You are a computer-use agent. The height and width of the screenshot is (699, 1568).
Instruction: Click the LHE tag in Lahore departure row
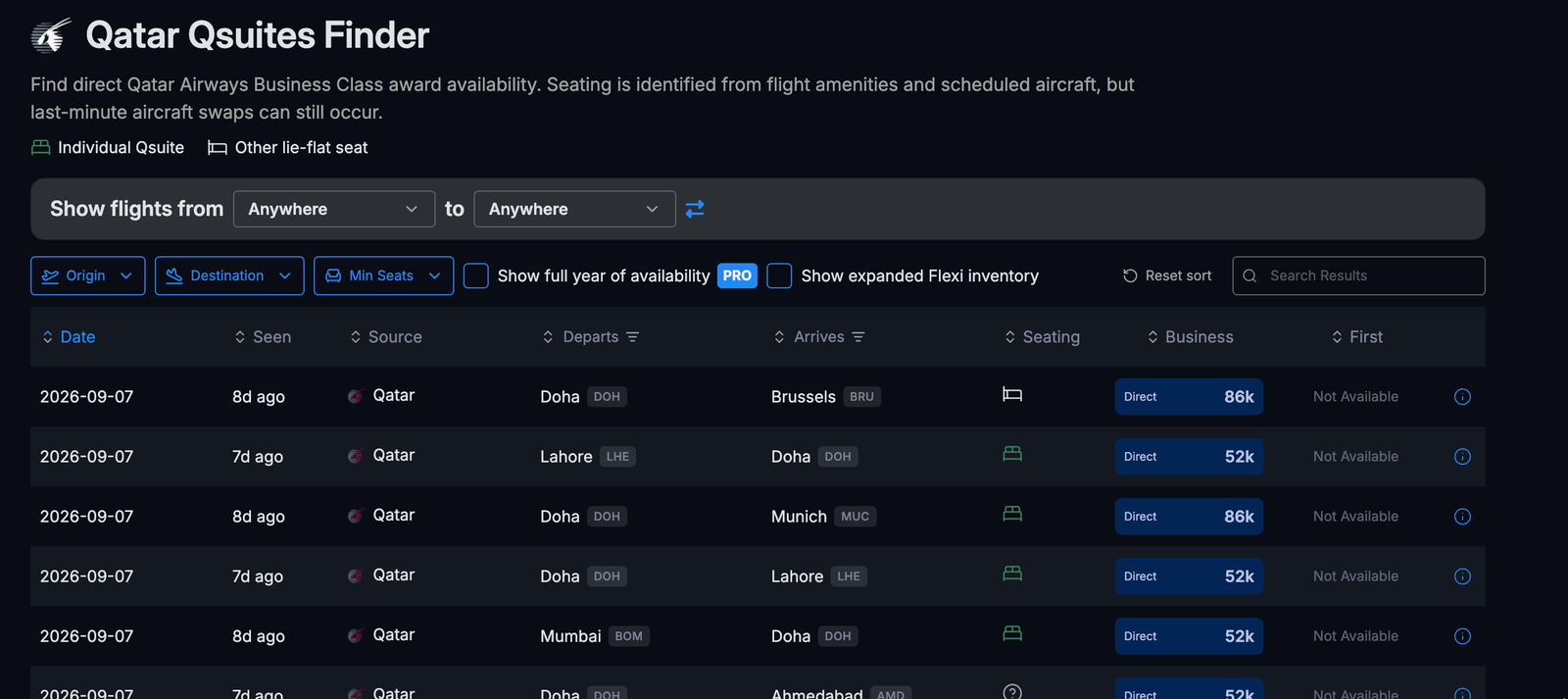click(x=617, y=457)
